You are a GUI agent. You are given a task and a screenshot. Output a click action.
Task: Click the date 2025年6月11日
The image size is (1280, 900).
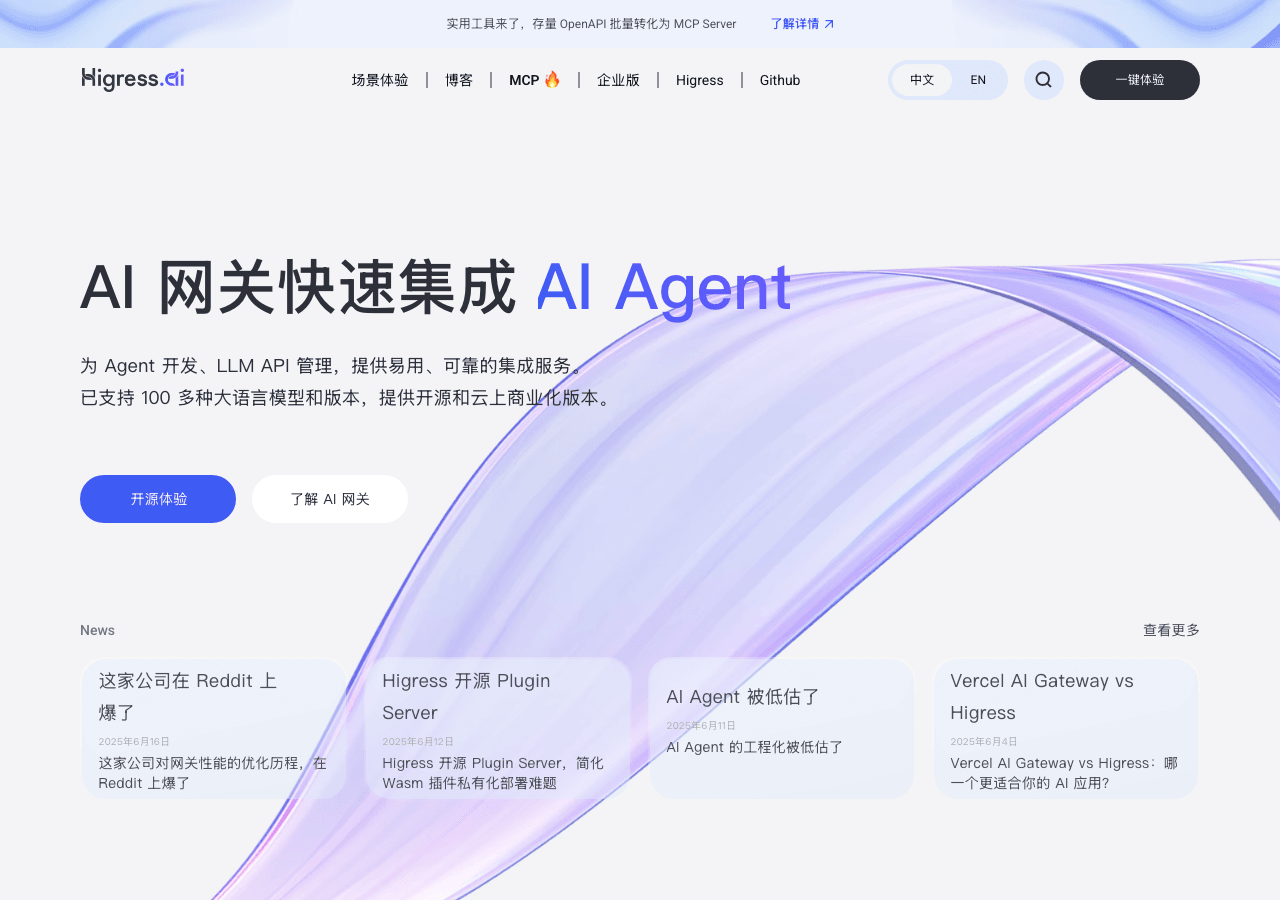click(x=701, y=726)
